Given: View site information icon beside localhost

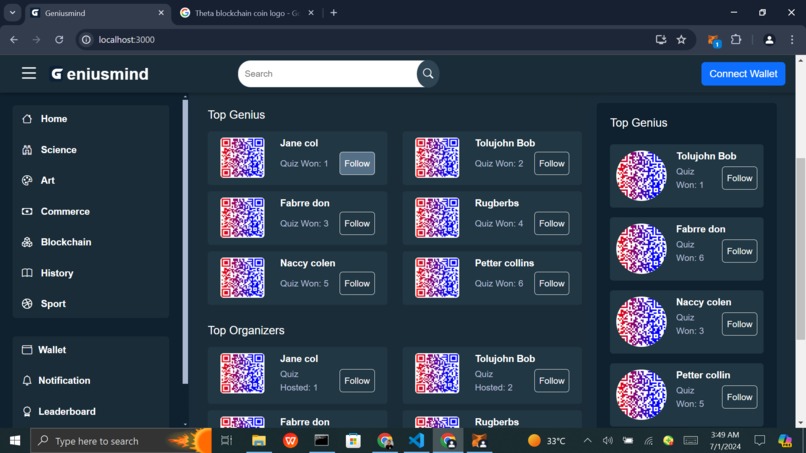Looking at the screenshot, I should (86, 40).
